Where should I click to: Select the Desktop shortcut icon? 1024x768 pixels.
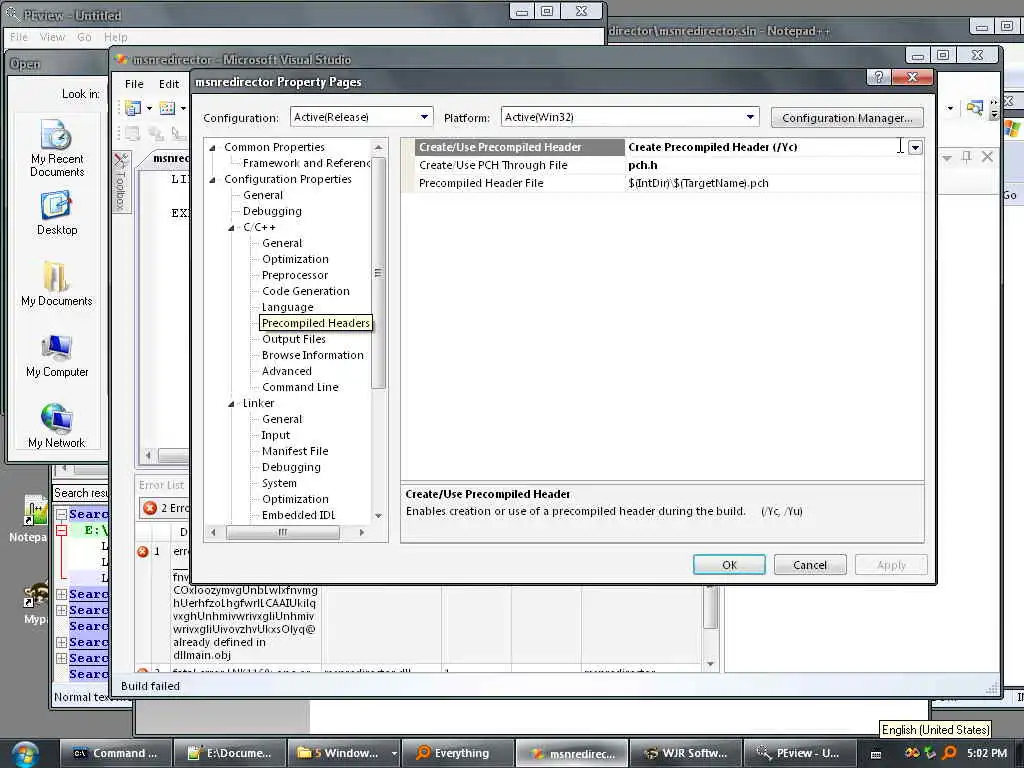tap(57, 213)
